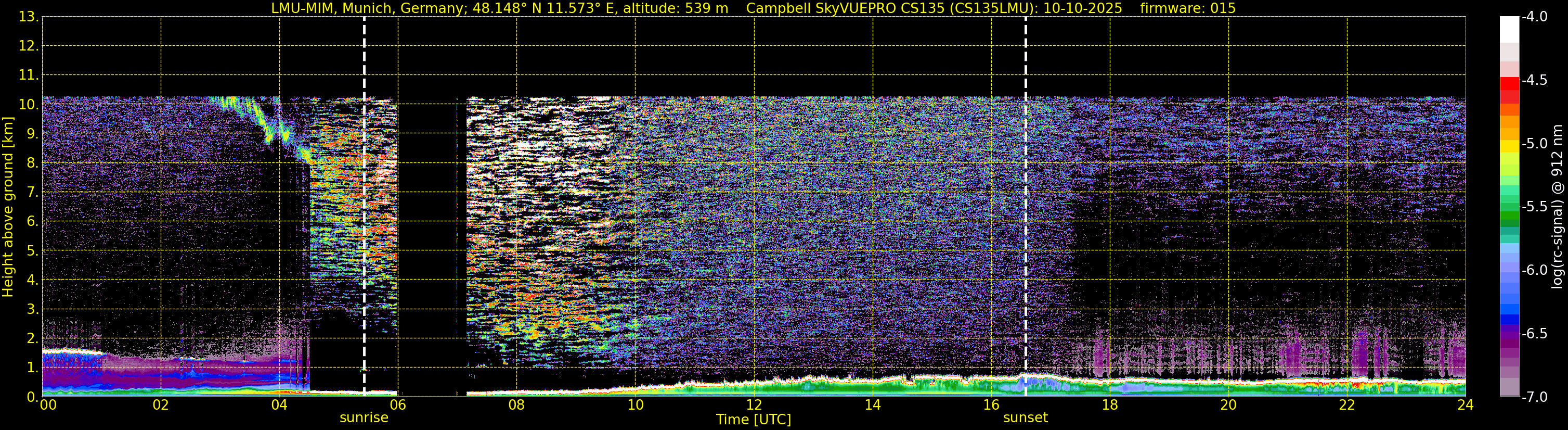
Task: Click the 24 tick on the time axis
Action: 1465,405
